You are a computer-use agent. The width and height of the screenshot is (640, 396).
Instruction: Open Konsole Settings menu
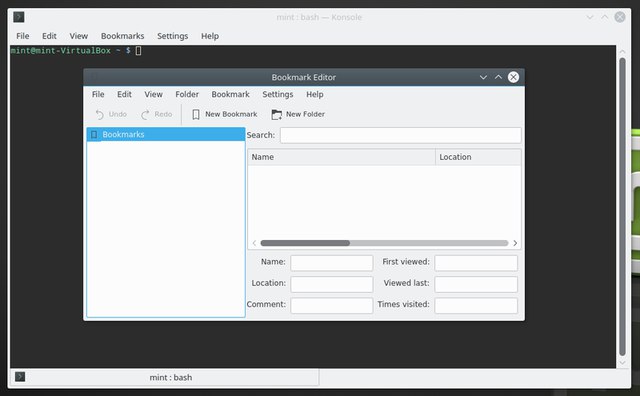(x=173, y=36)
